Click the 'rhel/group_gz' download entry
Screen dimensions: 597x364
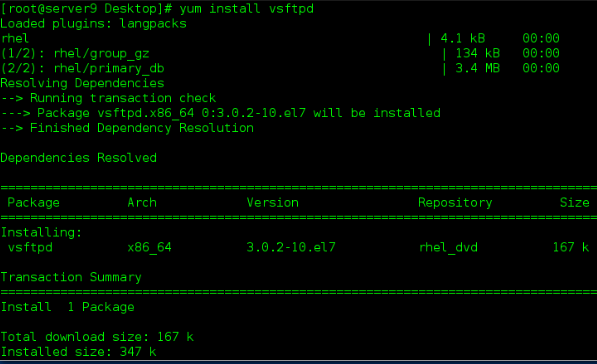click(101, 54)
